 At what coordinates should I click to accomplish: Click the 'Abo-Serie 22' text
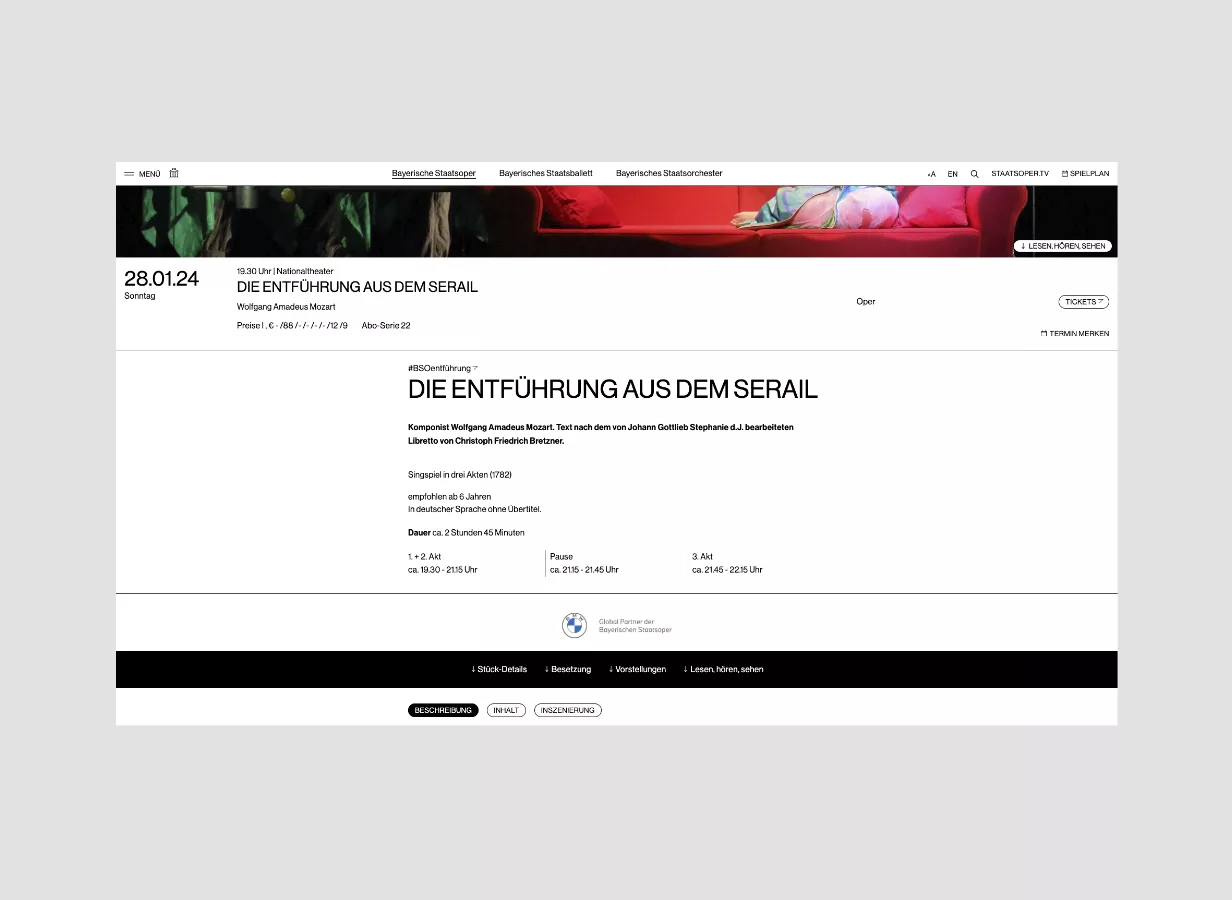click(x=386, y=326)
